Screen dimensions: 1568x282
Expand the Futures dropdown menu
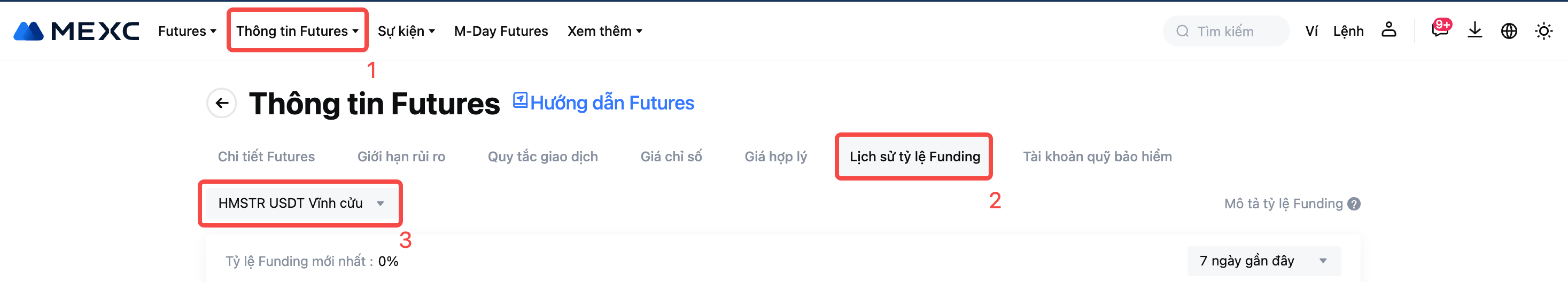(x=187, y=31)
